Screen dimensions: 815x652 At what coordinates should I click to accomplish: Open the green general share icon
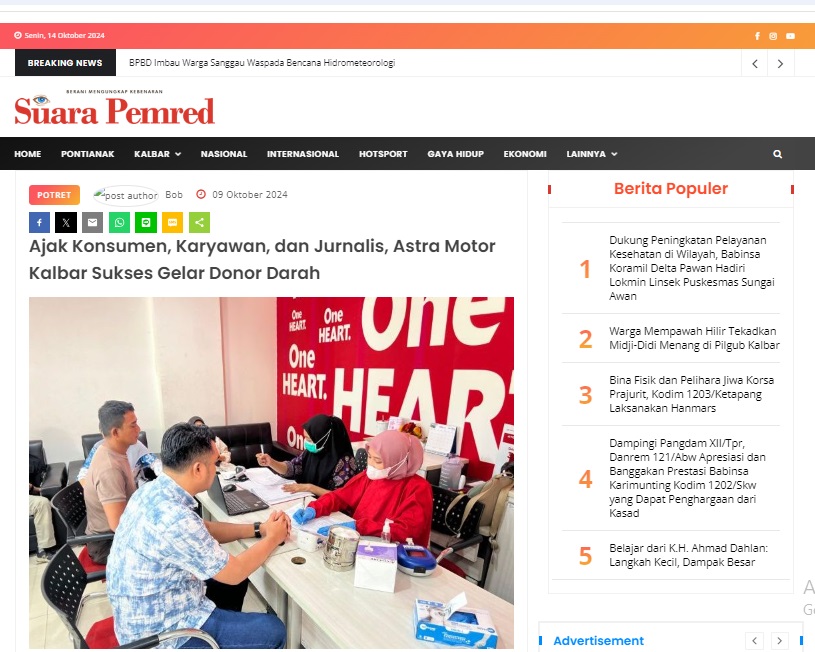click(x=199, y=223)
